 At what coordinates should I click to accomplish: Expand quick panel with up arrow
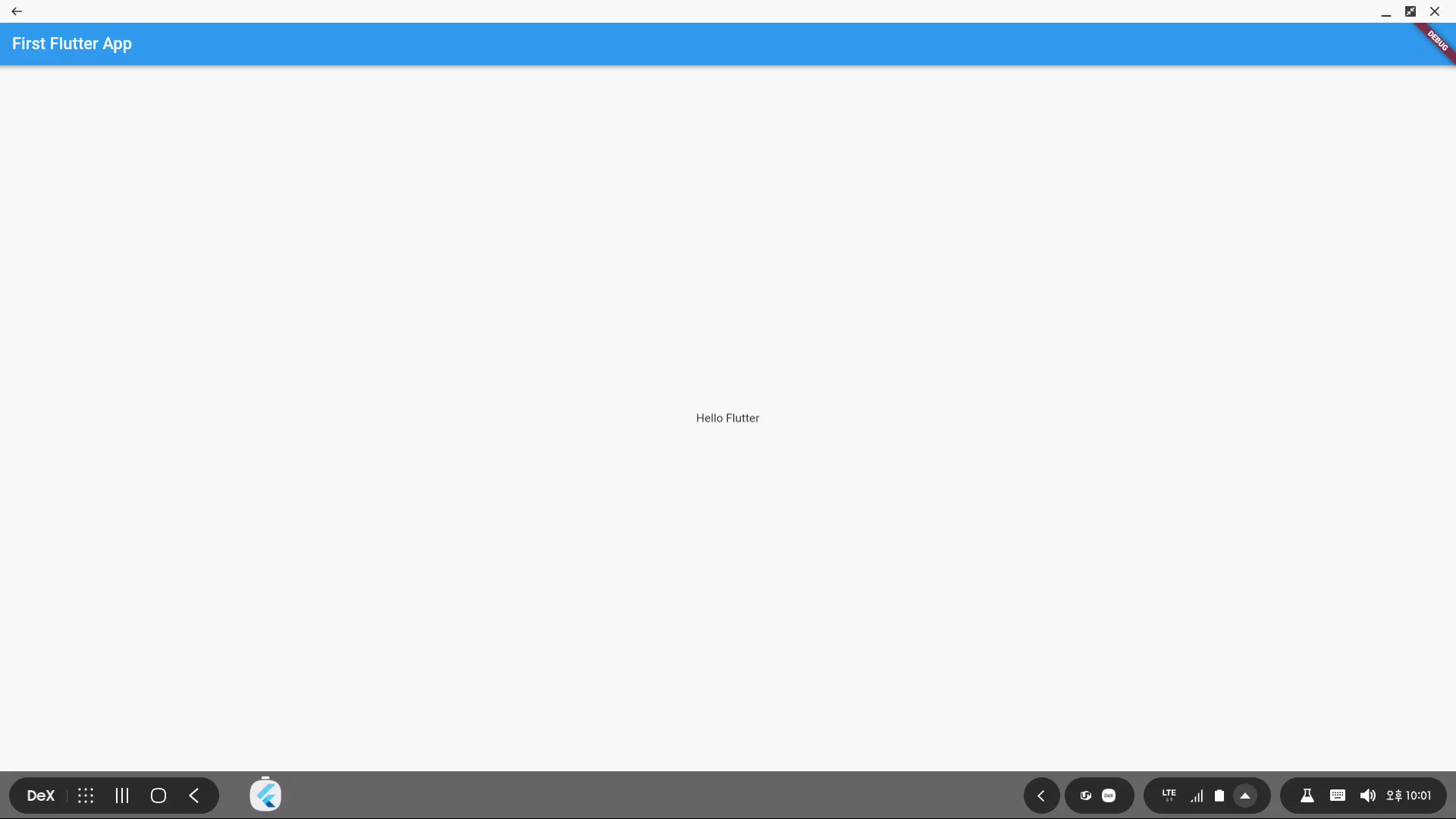[x=1245, y=795]
